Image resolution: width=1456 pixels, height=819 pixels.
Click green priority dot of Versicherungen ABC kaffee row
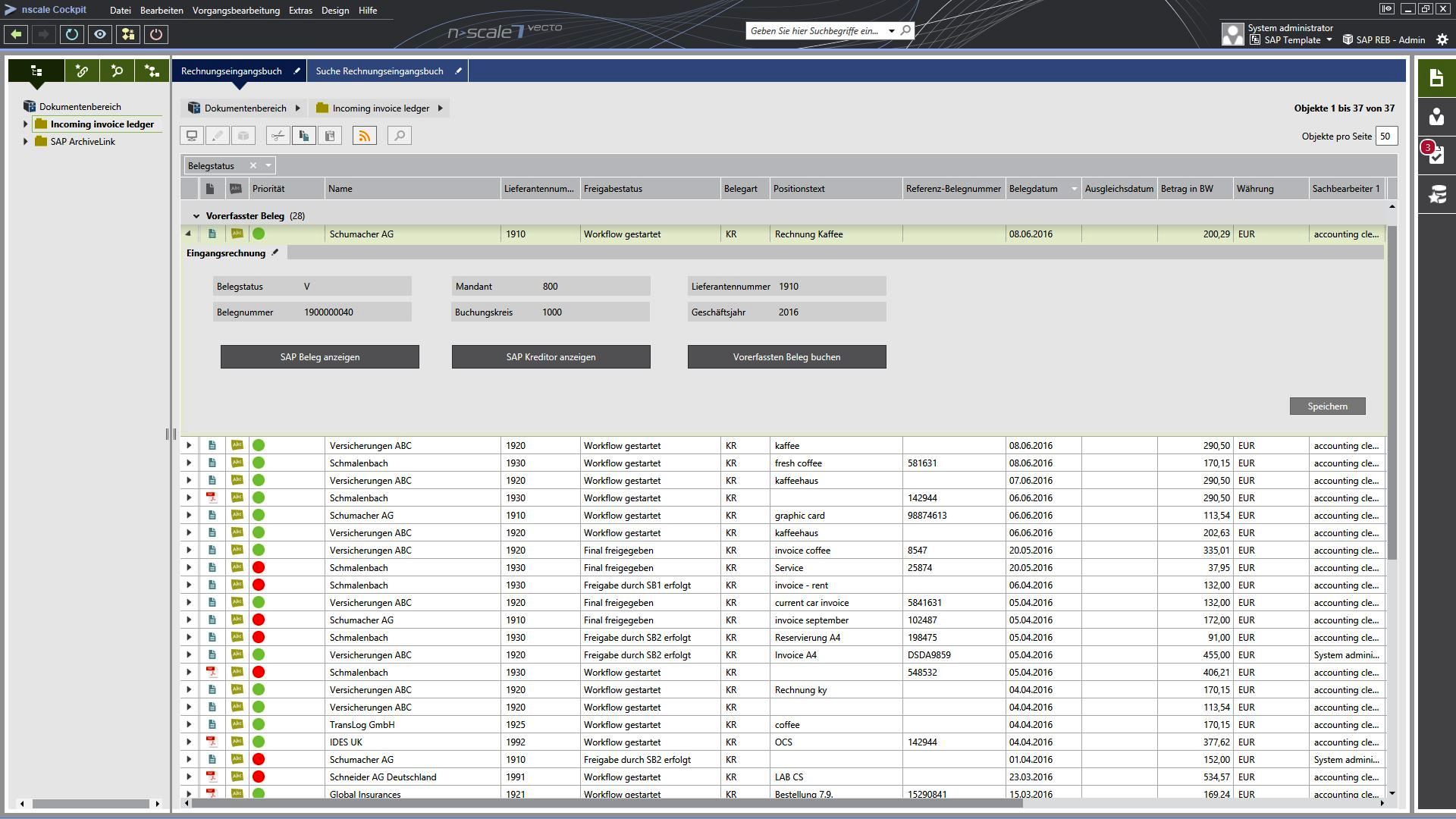[x=259, y=445]
